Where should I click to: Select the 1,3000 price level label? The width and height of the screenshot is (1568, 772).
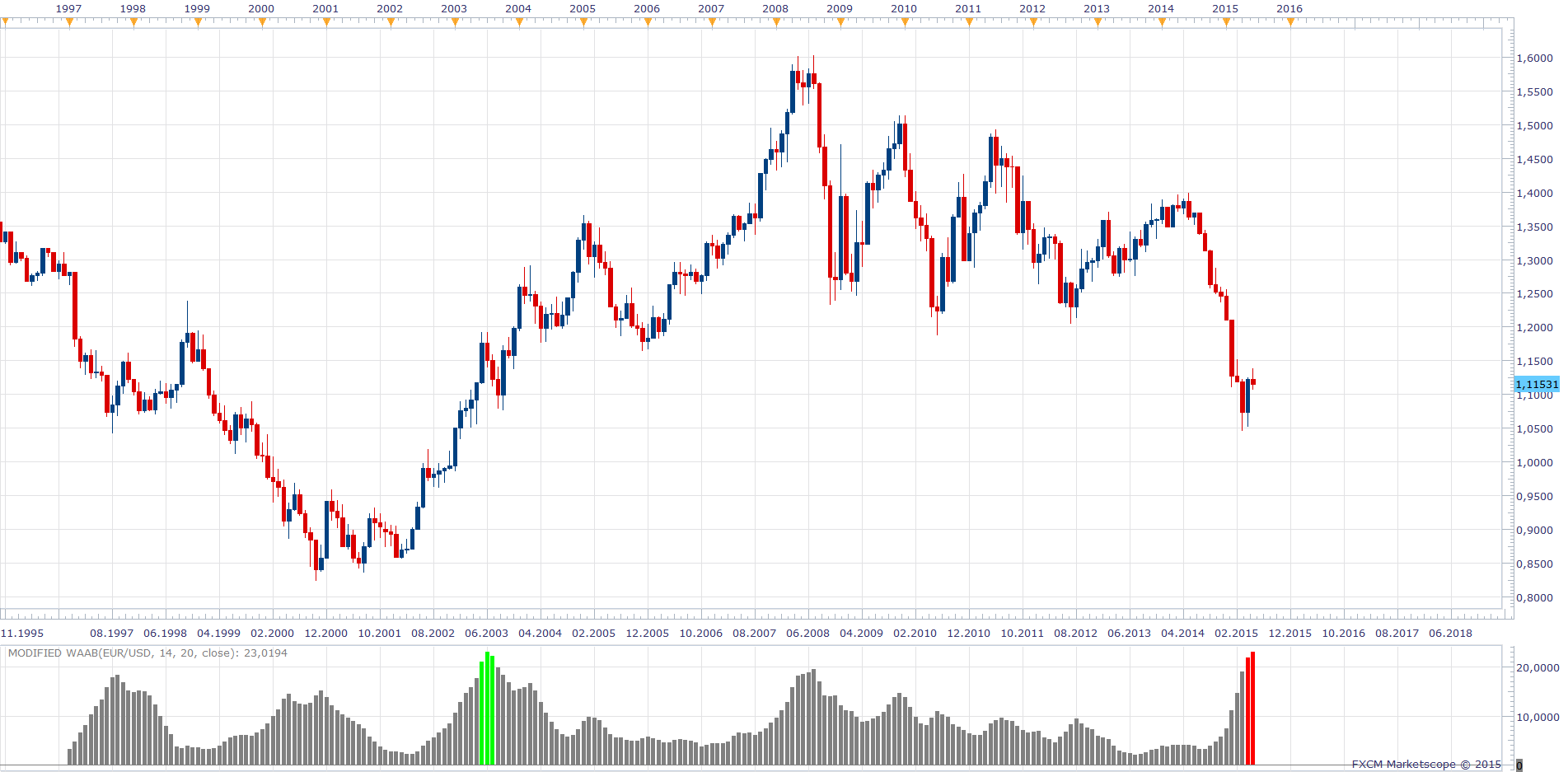coord(1535,261)
